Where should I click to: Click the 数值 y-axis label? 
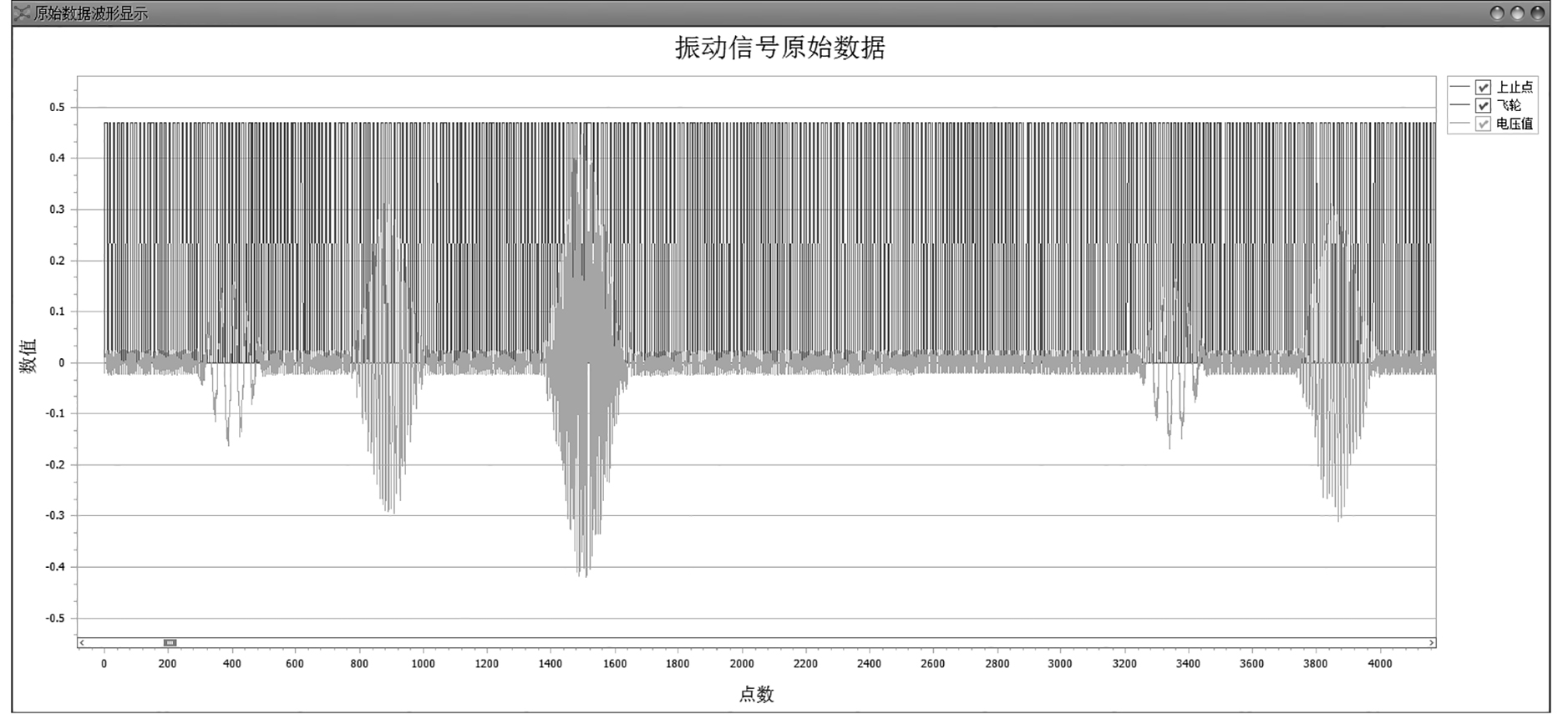click(28, 357)
